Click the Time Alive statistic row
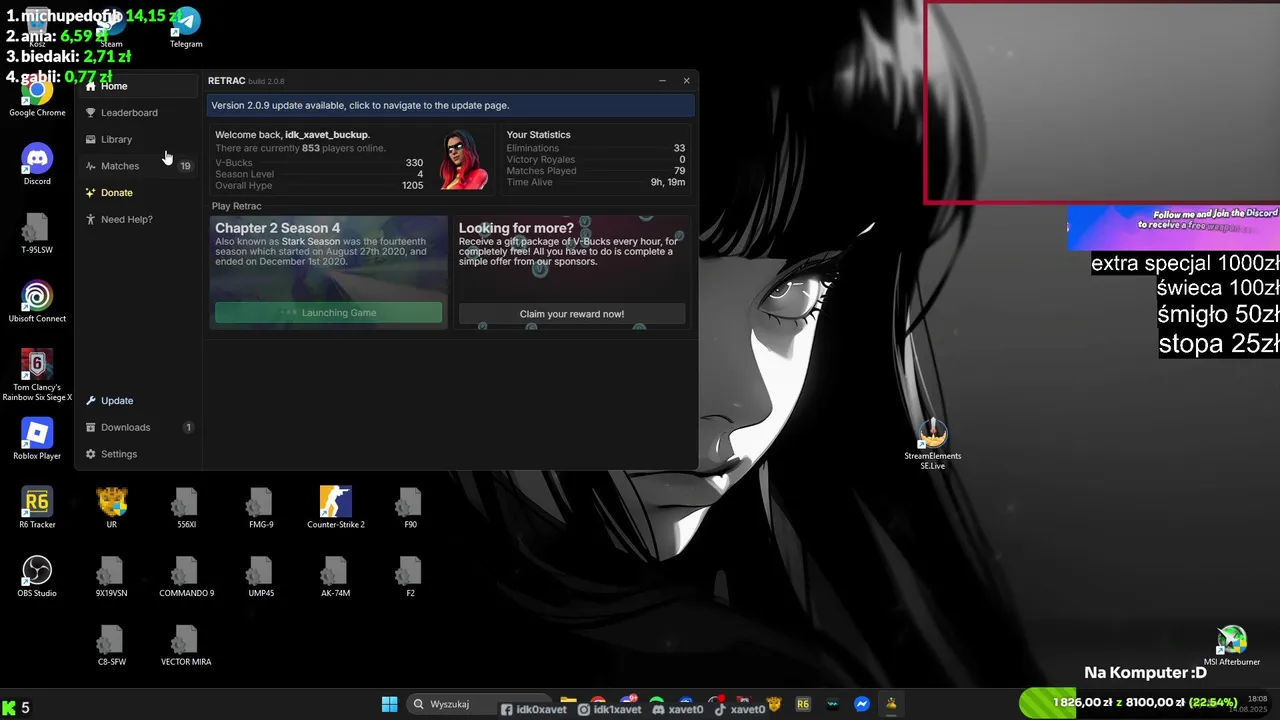The image size is (1280, 720). tap(596, 182)
